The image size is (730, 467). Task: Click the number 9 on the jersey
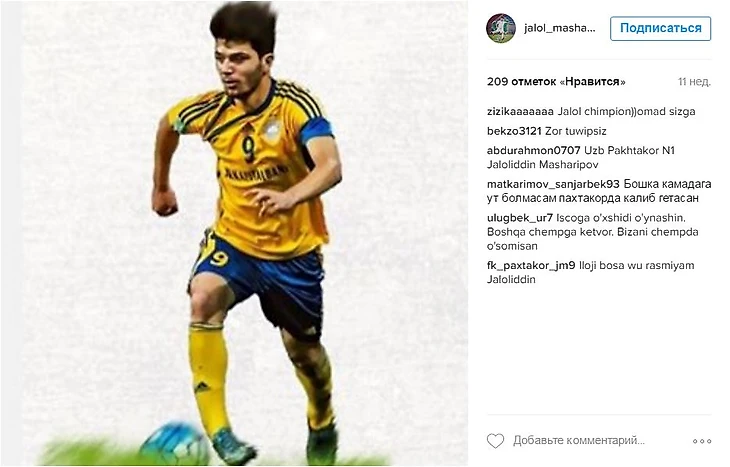pos(248,149)
